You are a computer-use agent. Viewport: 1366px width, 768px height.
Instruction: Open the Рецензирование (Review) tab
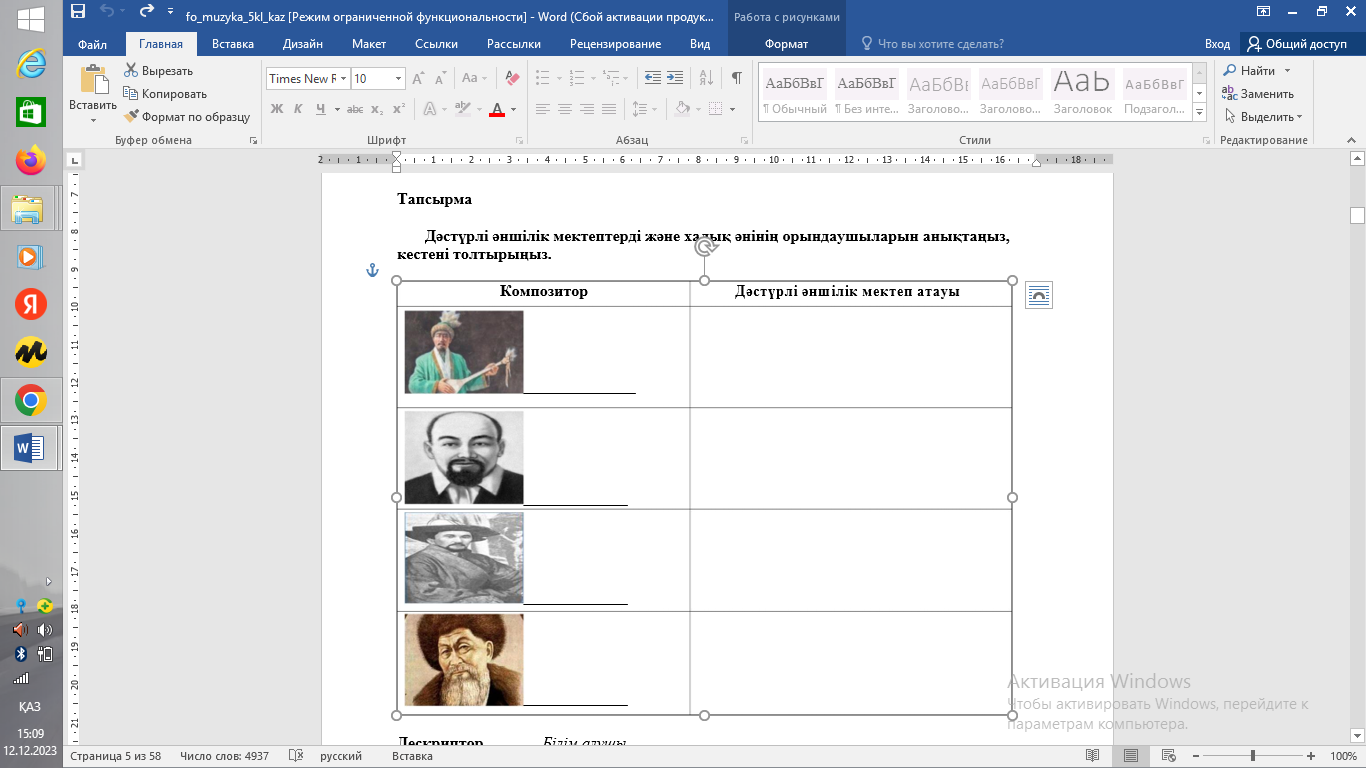(x=615, y=44)
